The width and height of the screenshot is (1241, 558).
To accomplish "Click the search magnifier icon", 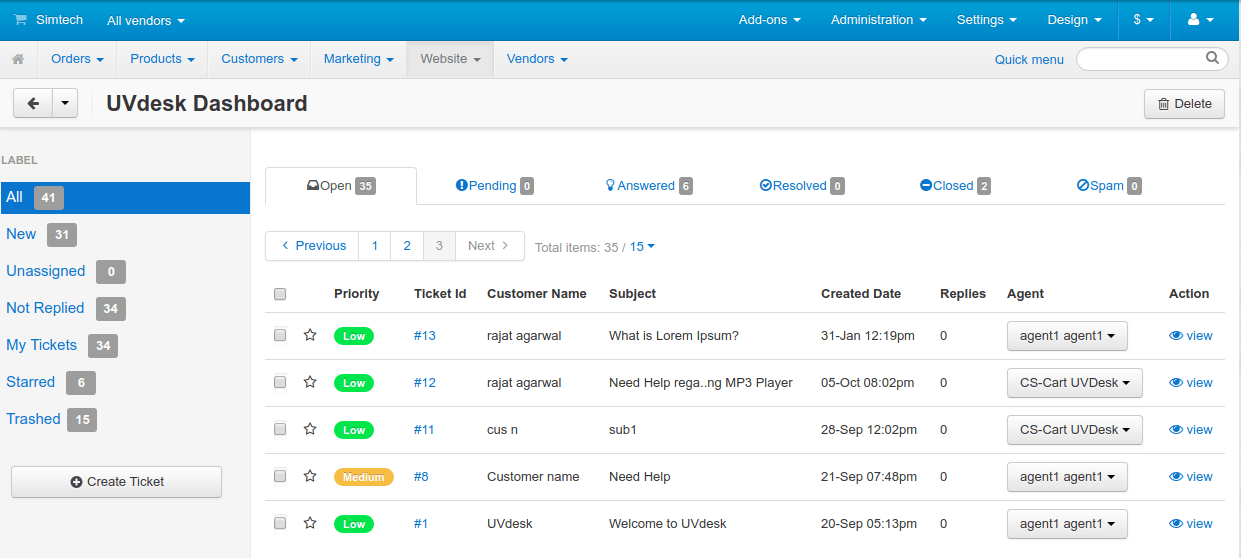I will [x=1212, y=58].
